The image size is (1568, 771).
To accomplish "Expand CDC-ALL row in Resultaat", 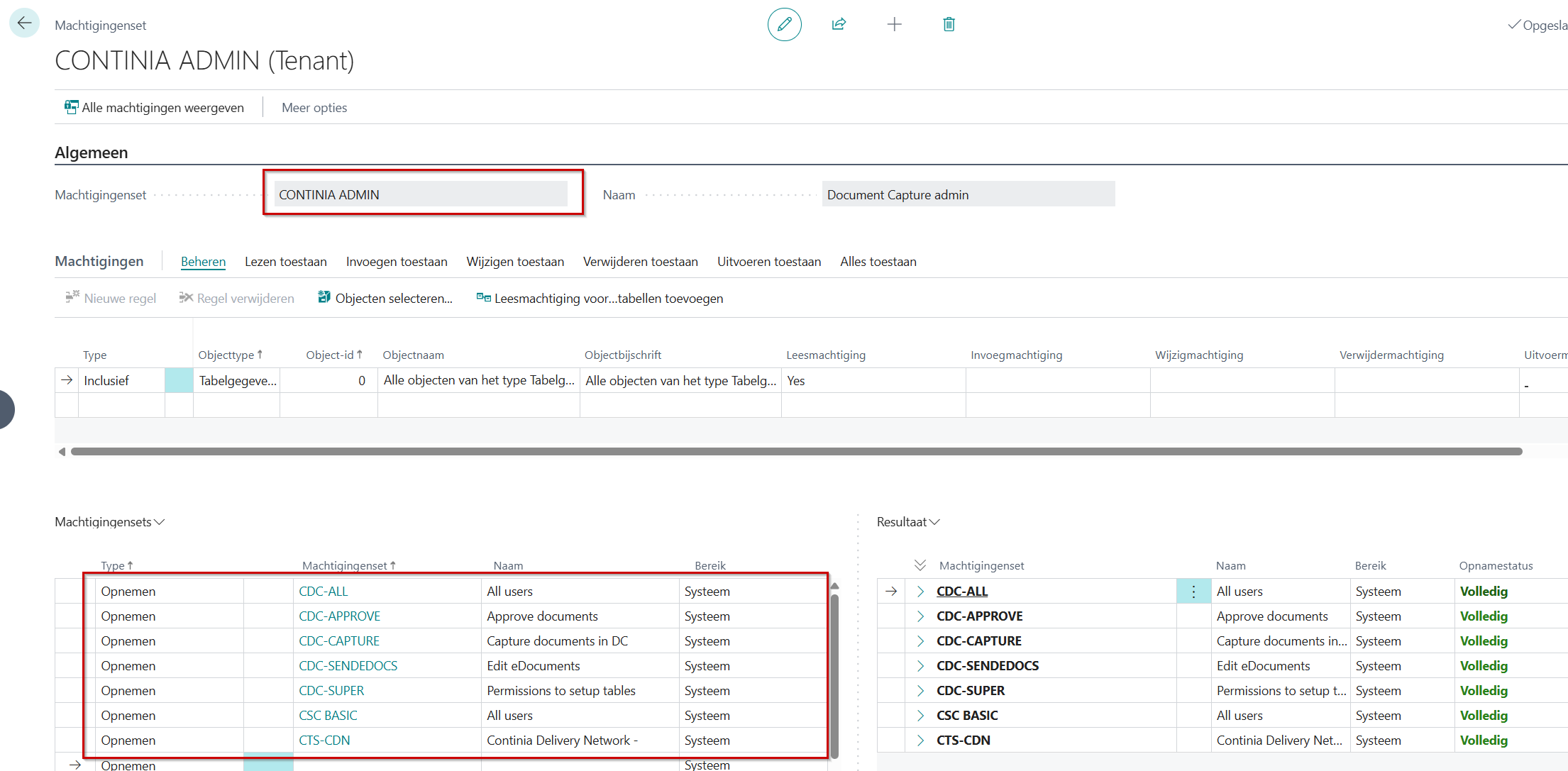I will tap(920, 591).
